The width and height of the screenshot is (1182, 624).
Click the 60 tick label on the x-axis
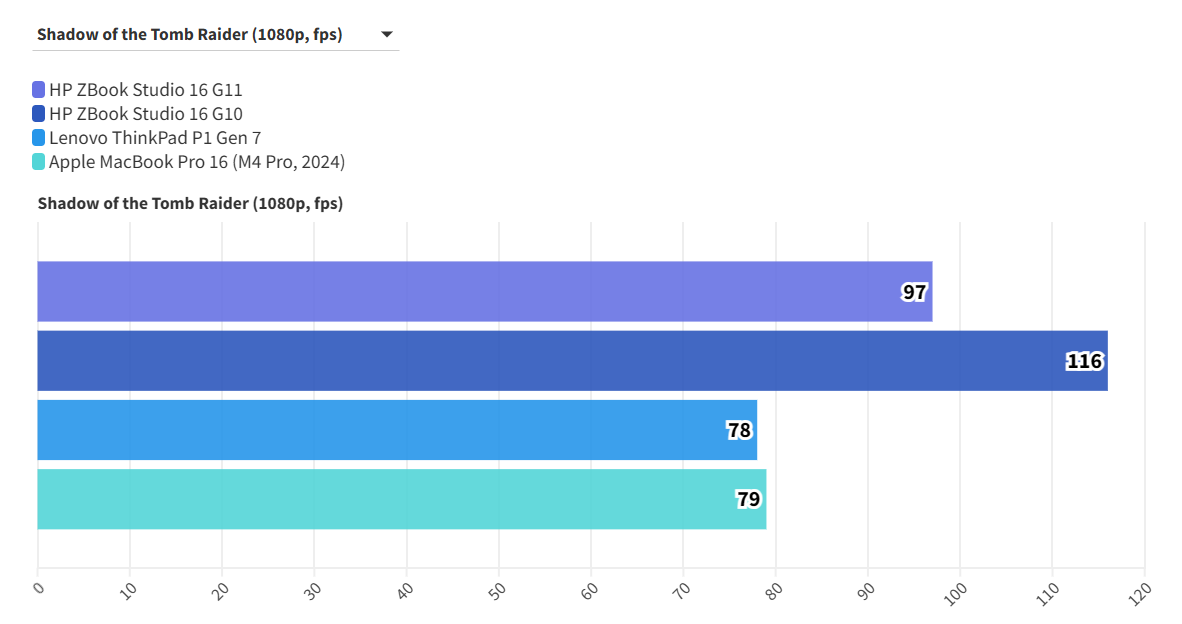pos(590,590)
